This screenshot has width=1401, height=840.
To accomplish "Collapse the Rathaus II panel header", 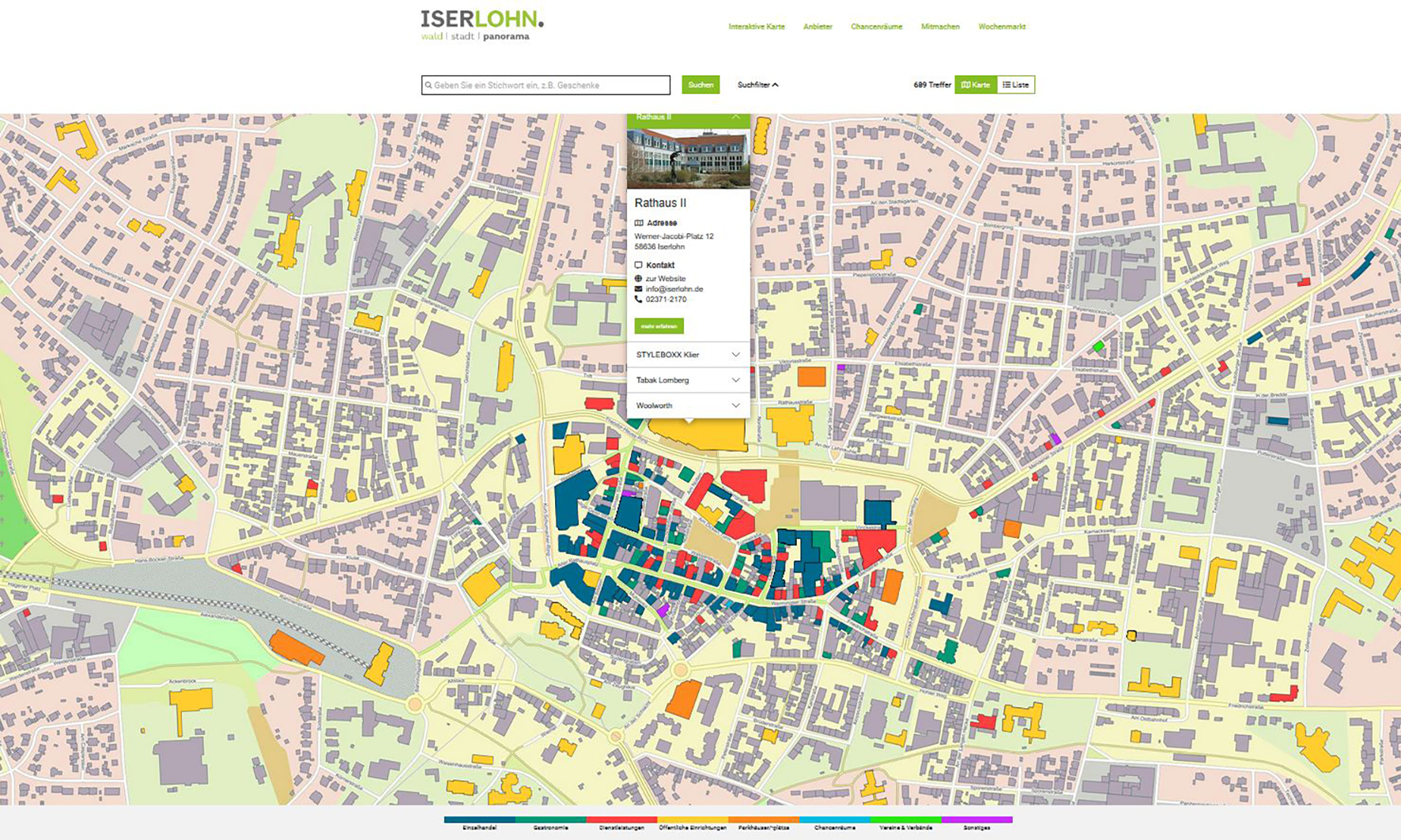I will pyautogui.click(x=735, y=118).
